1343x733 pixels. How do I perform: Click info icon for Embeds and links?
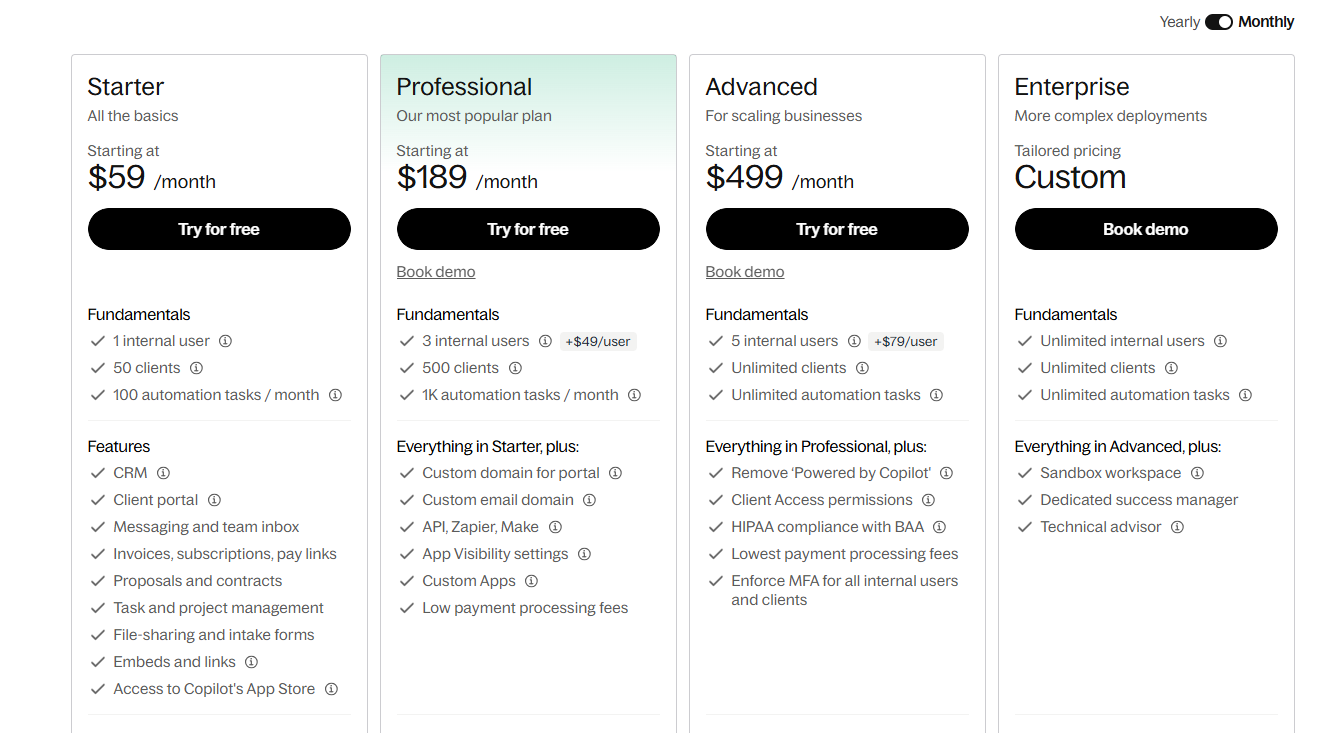[x=251, y=662]
